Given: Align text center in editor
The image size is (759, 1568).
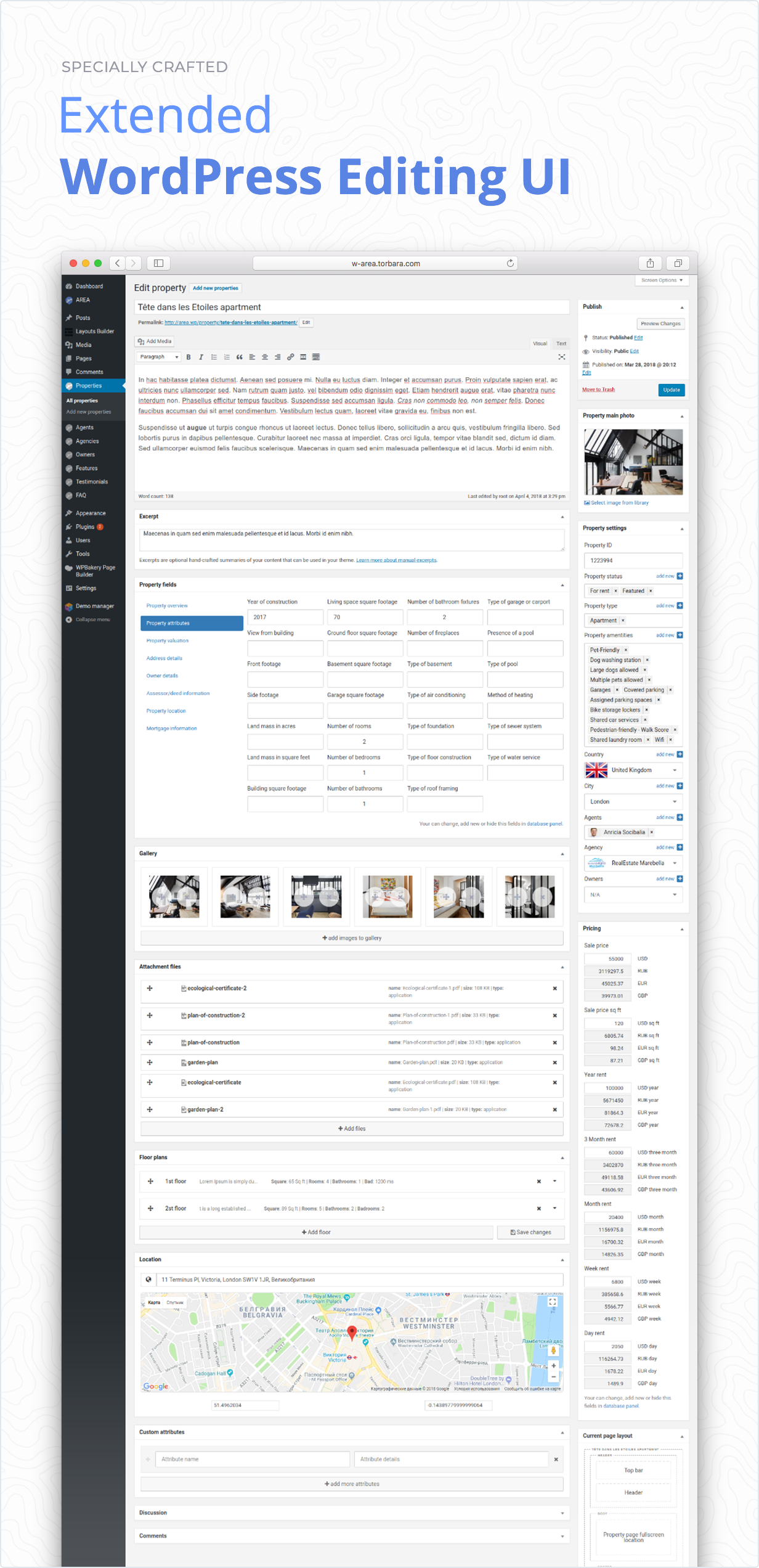Looking at the screenshot, I should pos(265,357).
